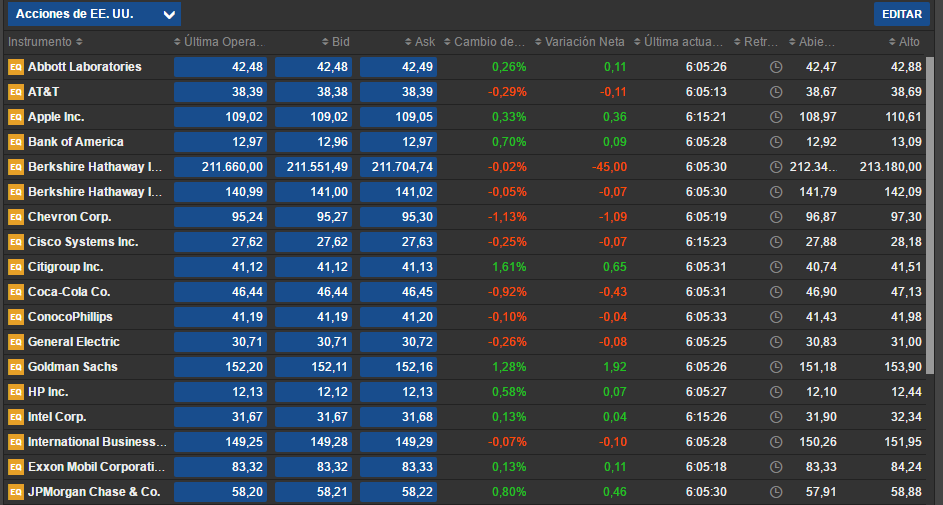Screen dimensions: 943x505
Task: Click the EDITAR button
Action: (902, 14)
